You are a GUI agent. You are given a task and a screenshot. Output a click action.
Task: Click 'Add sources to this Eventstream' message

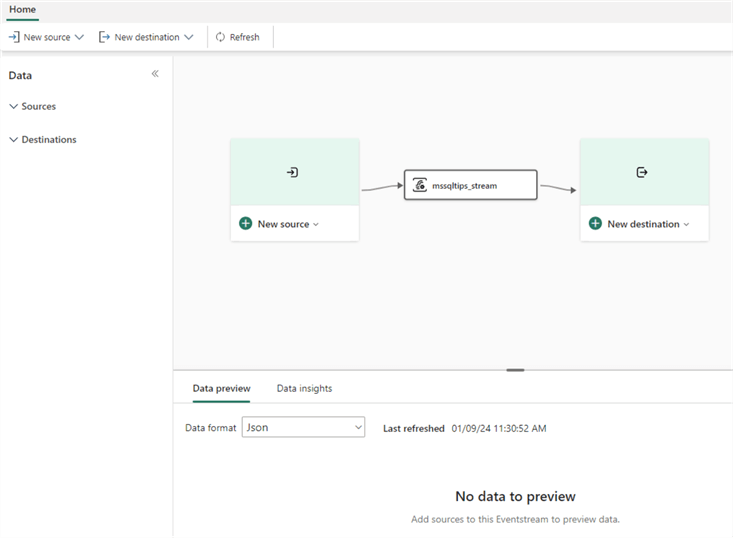tap(515, 519)
